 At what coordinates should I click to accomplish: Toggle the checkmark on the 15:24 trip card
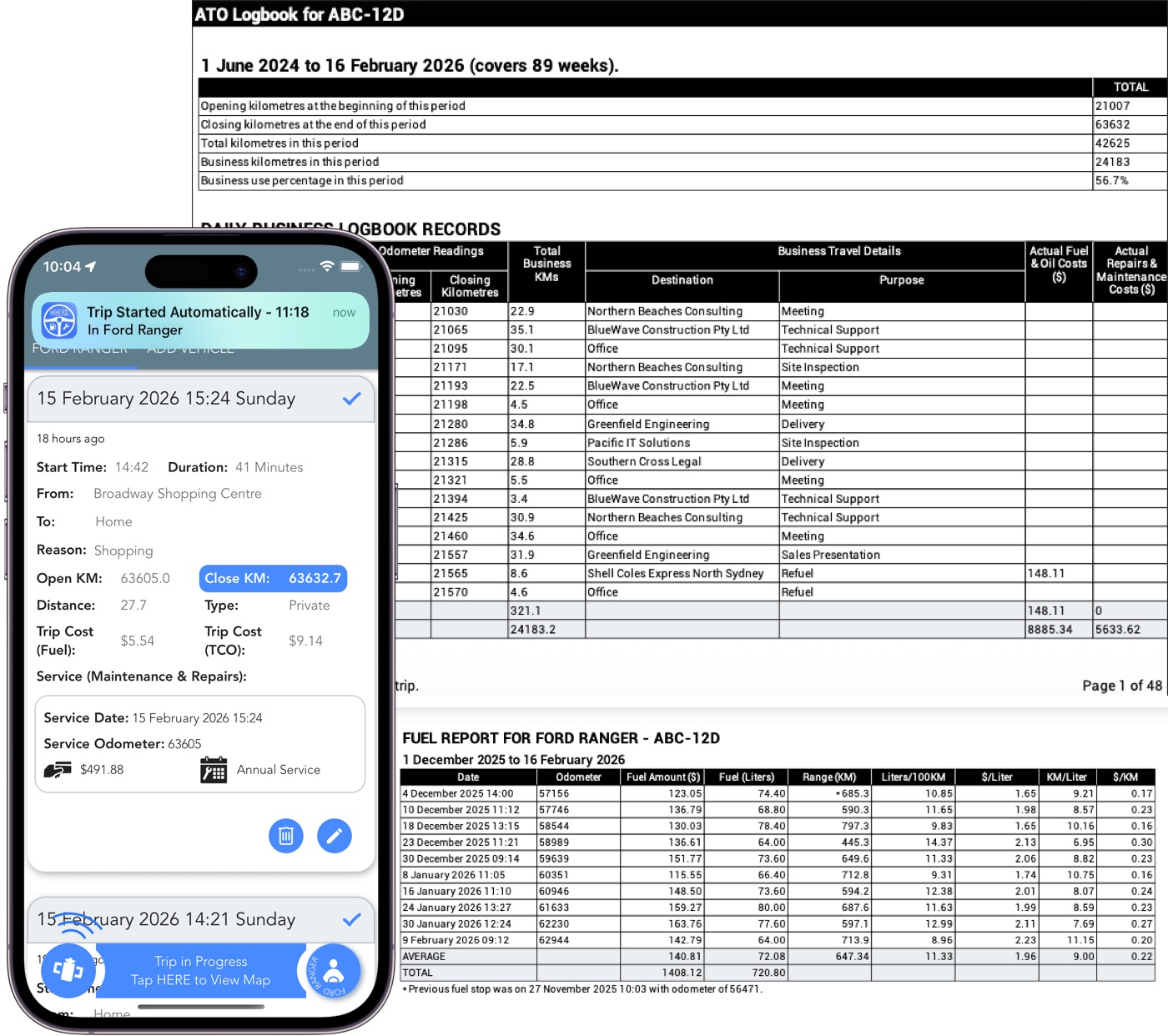(x=351, y=400)
